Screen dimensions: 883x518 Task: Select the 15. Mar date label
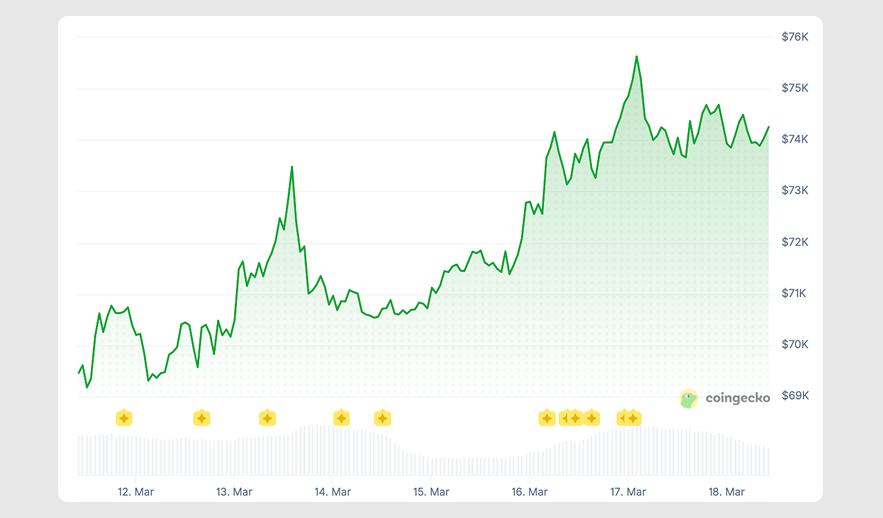click(431, 492)
